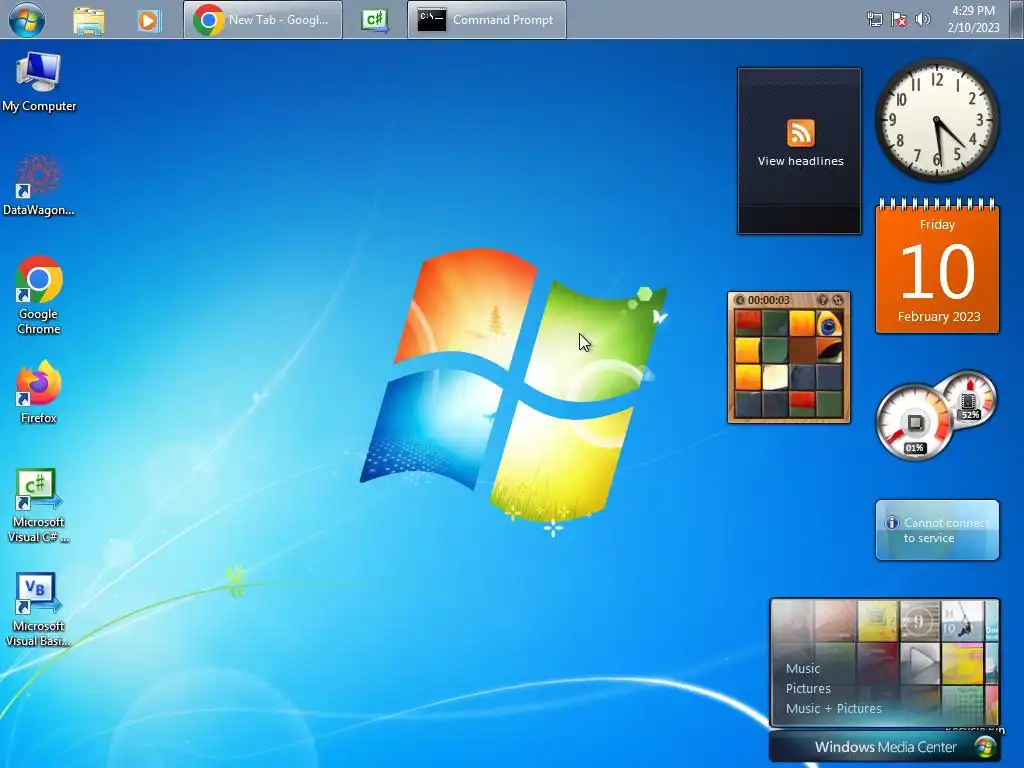Image resolution: width=1024 pixels, height=768 pixels.
Task: Click View headlines in the feed gadget
Action: coord(801,161)
